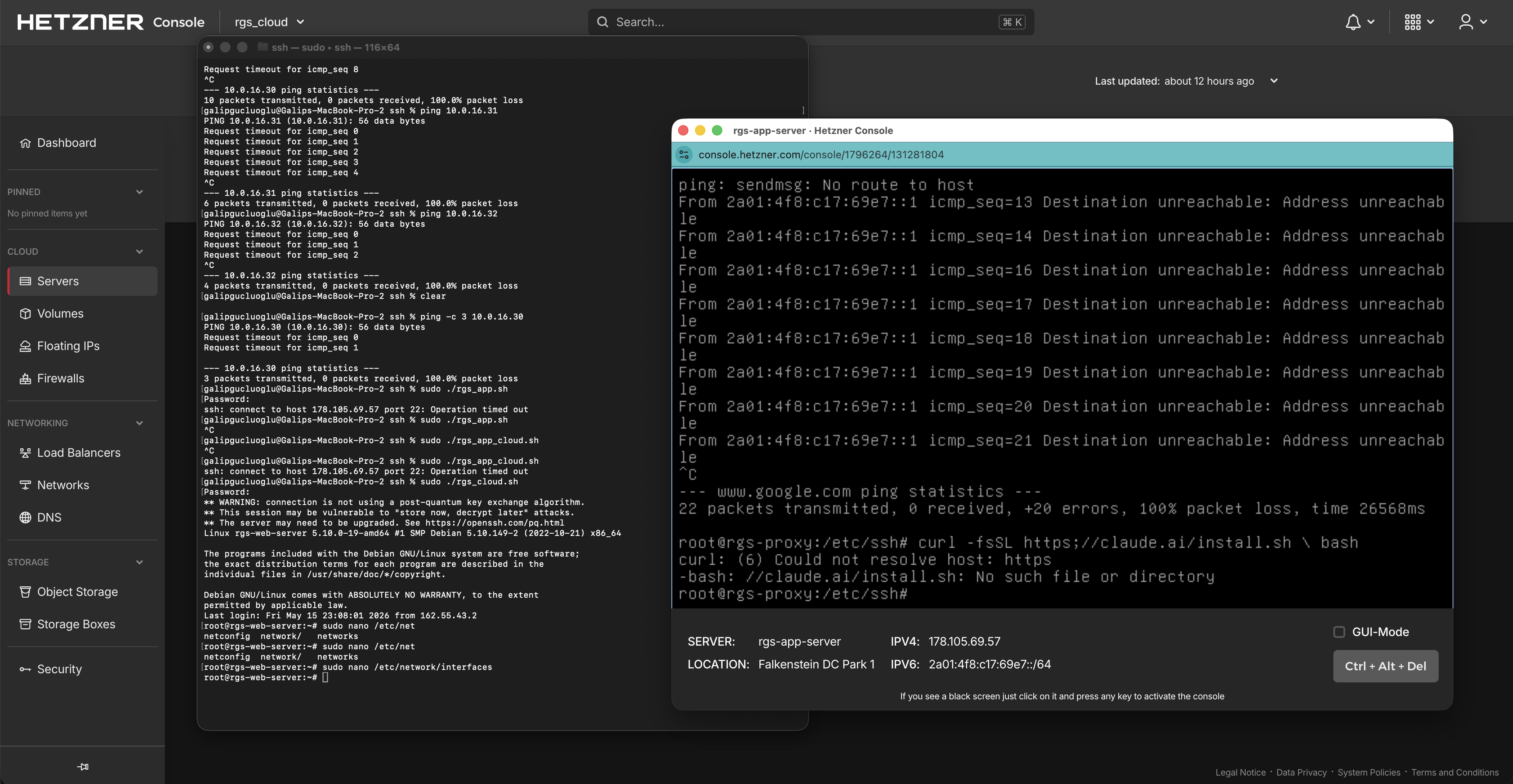Image resolution: width=1513 pixels, height=784 pixels.
Task: Click the search magnifier icon
Action: pos(602,22)
